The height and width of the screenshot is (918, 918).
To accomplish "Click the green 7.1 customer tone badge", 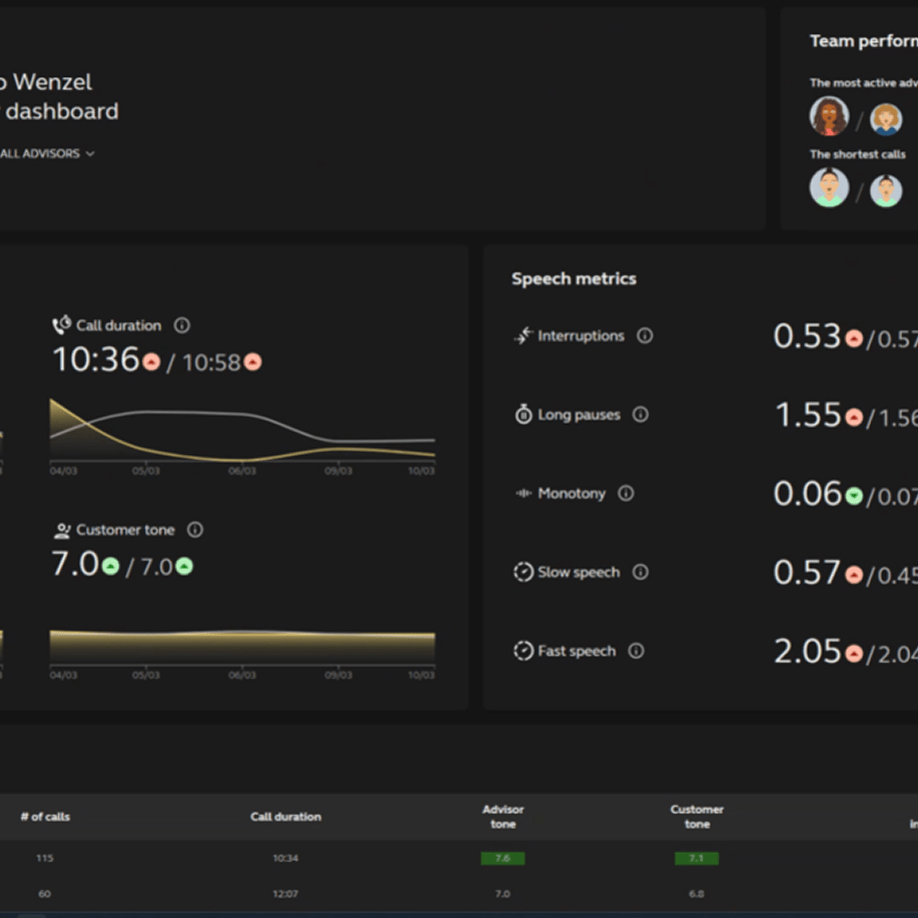I will 696,858.
